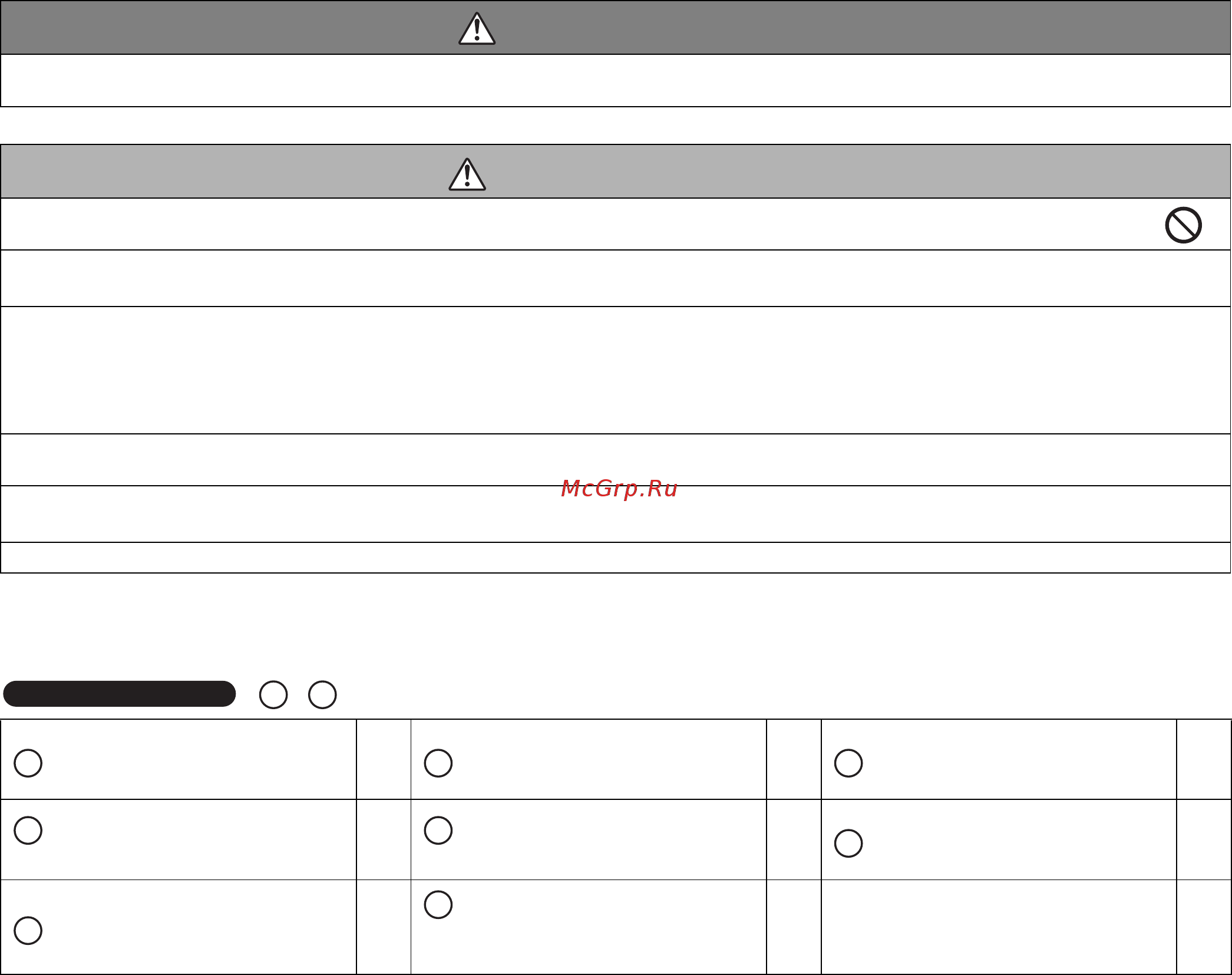Click the thin bottom row of the caution table
This screenshot has width=1232, height=975.
[x=616, y=558]
